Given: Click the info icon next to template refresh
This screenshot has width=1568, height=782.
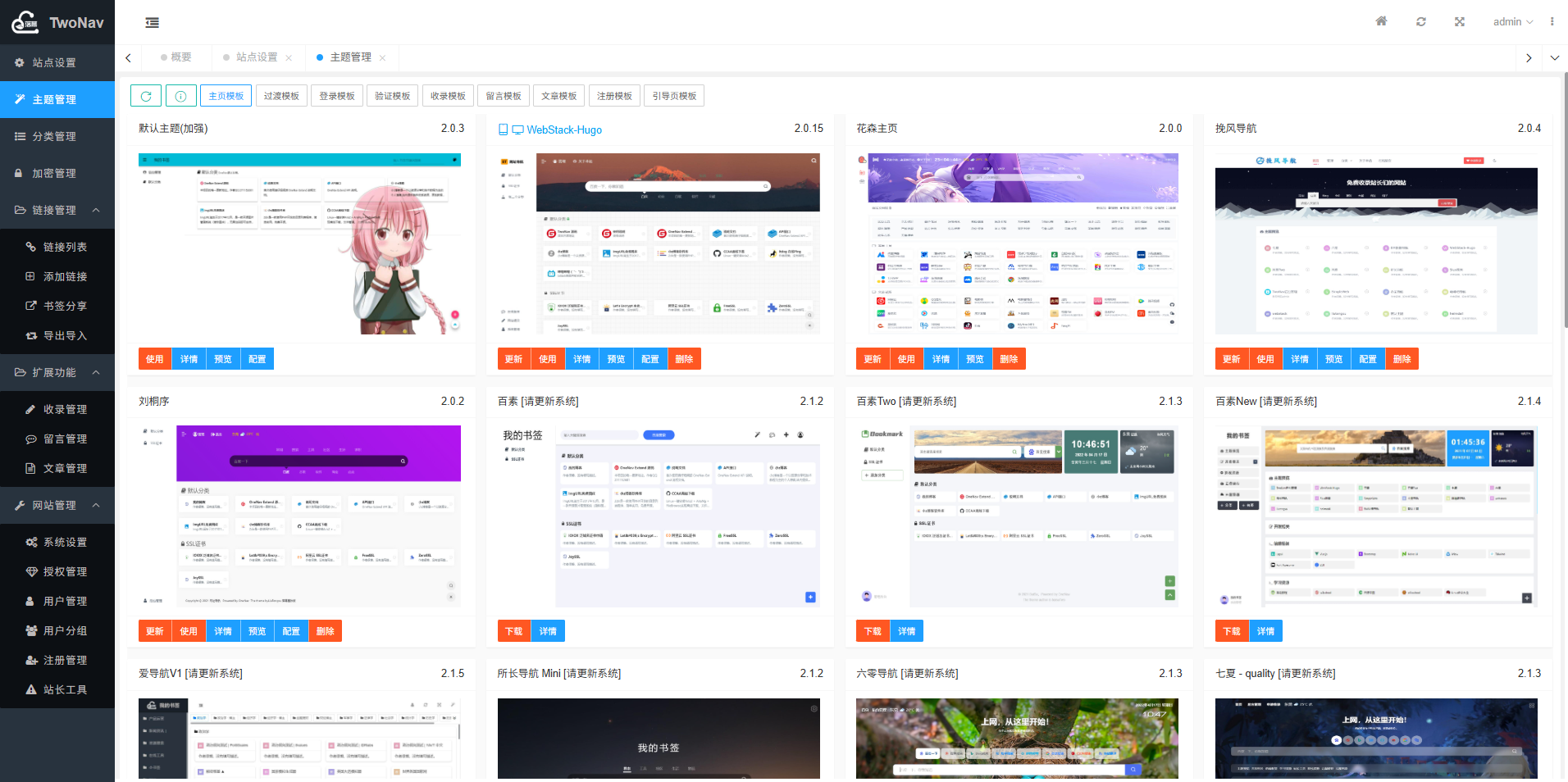Looking at the screenshot, I should tap(180, 95).
